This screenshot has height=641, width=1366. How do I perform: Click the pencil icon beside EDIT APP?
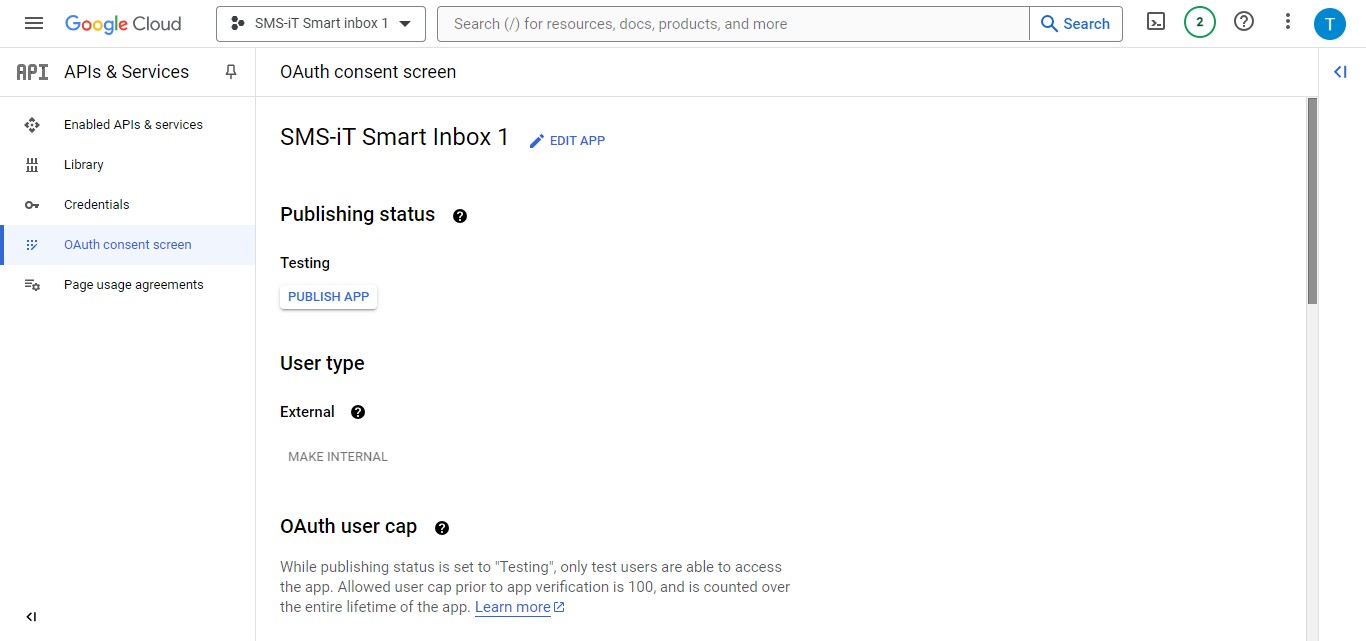click(x=537, y=141)
